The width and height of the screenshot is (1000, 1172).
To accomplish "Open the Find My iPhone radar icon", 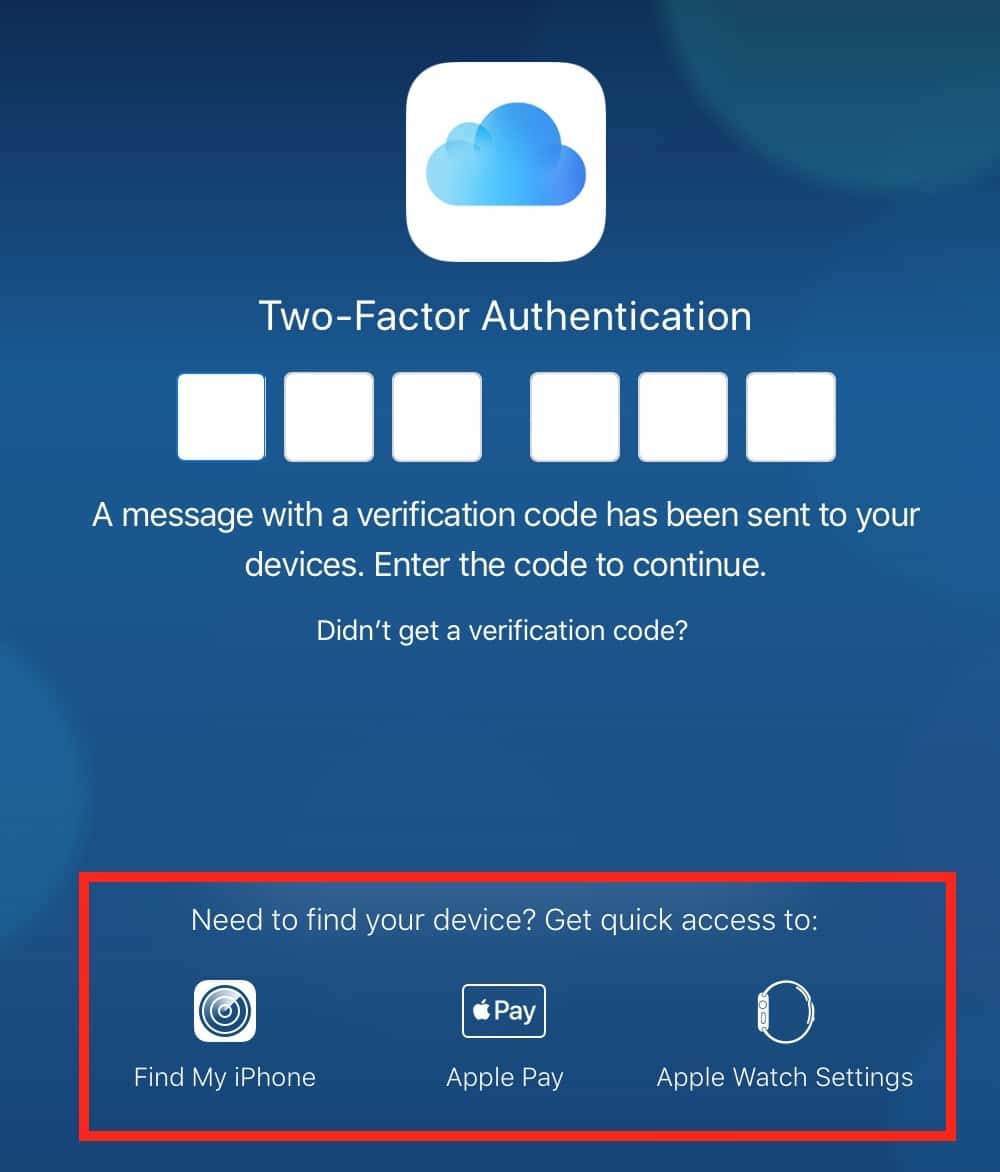I will (225, 1011).
